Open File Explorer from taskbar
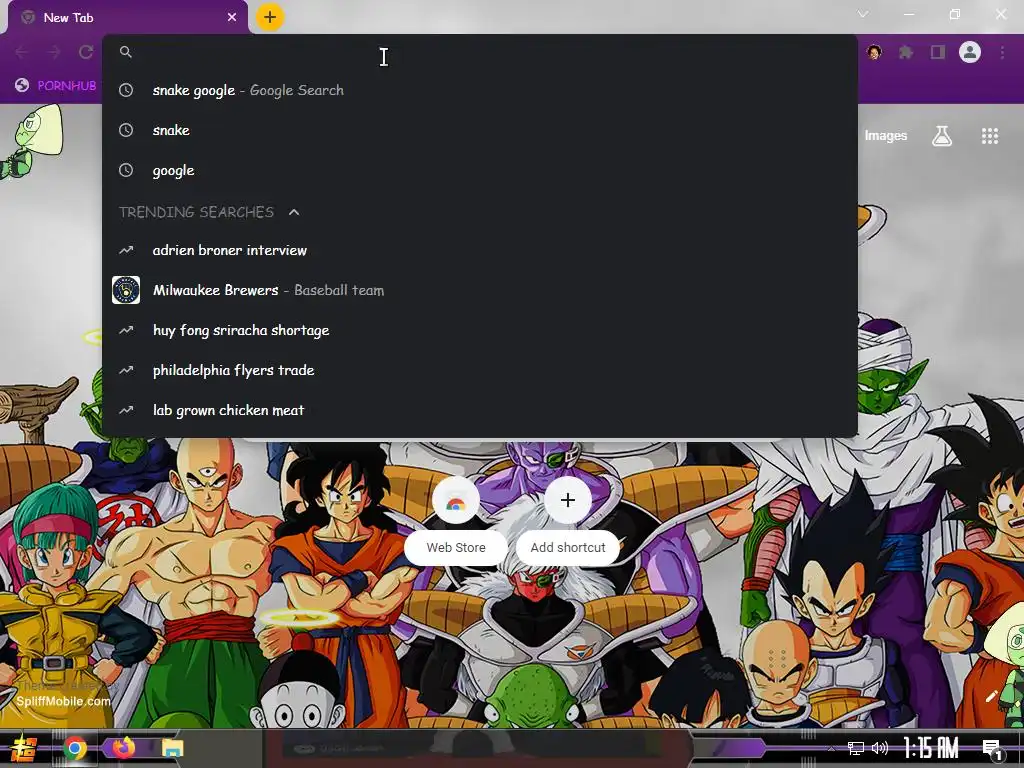This screenshot has height=768, width=1024. click(172, 748)
